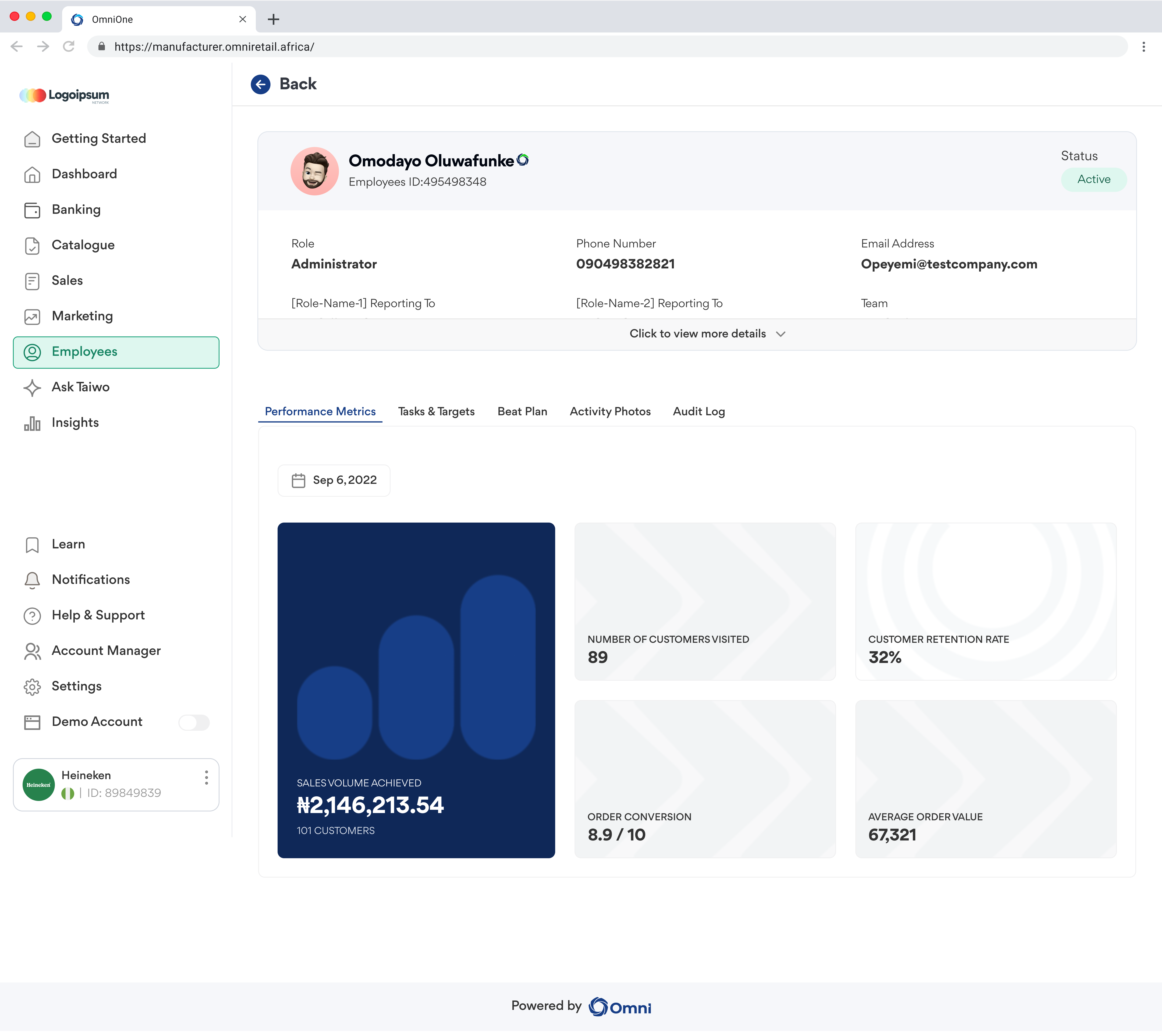Click the Customer Retention Rate card
Viewport: 1162px width, 1036px height.
(x=986, y=601)
